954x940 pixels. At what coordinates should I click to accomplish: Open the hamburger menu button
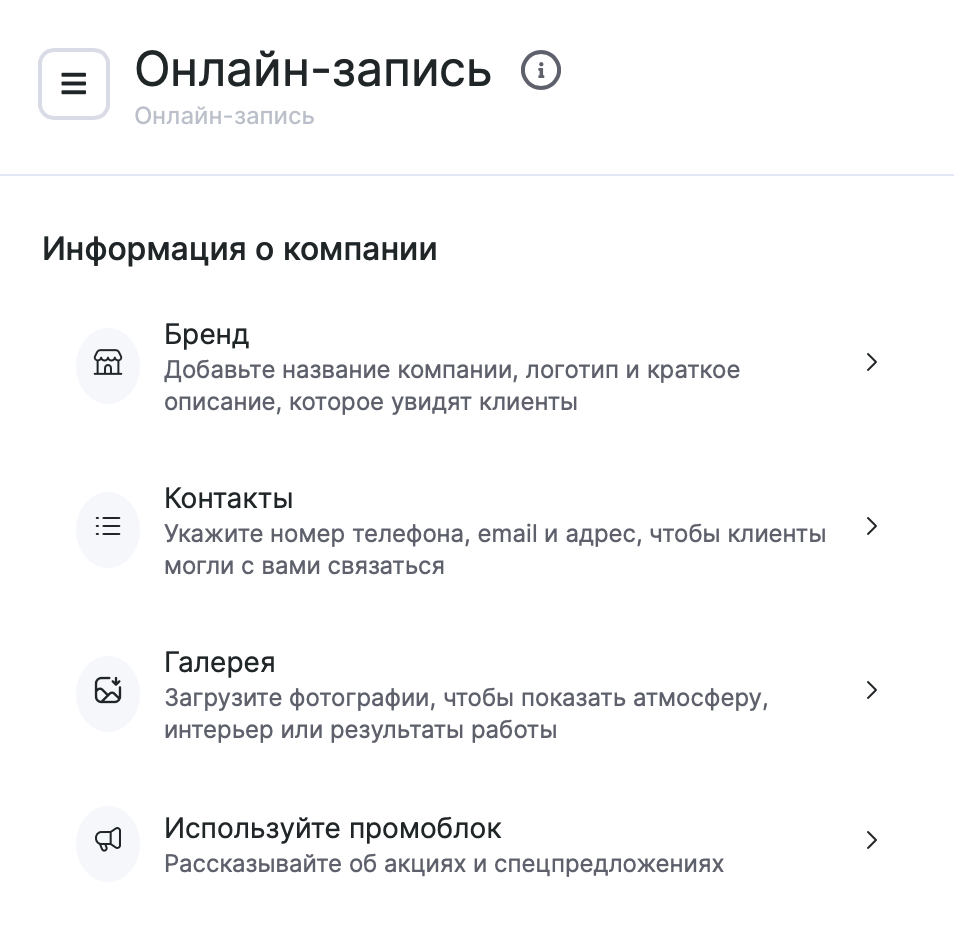[73, 84]
